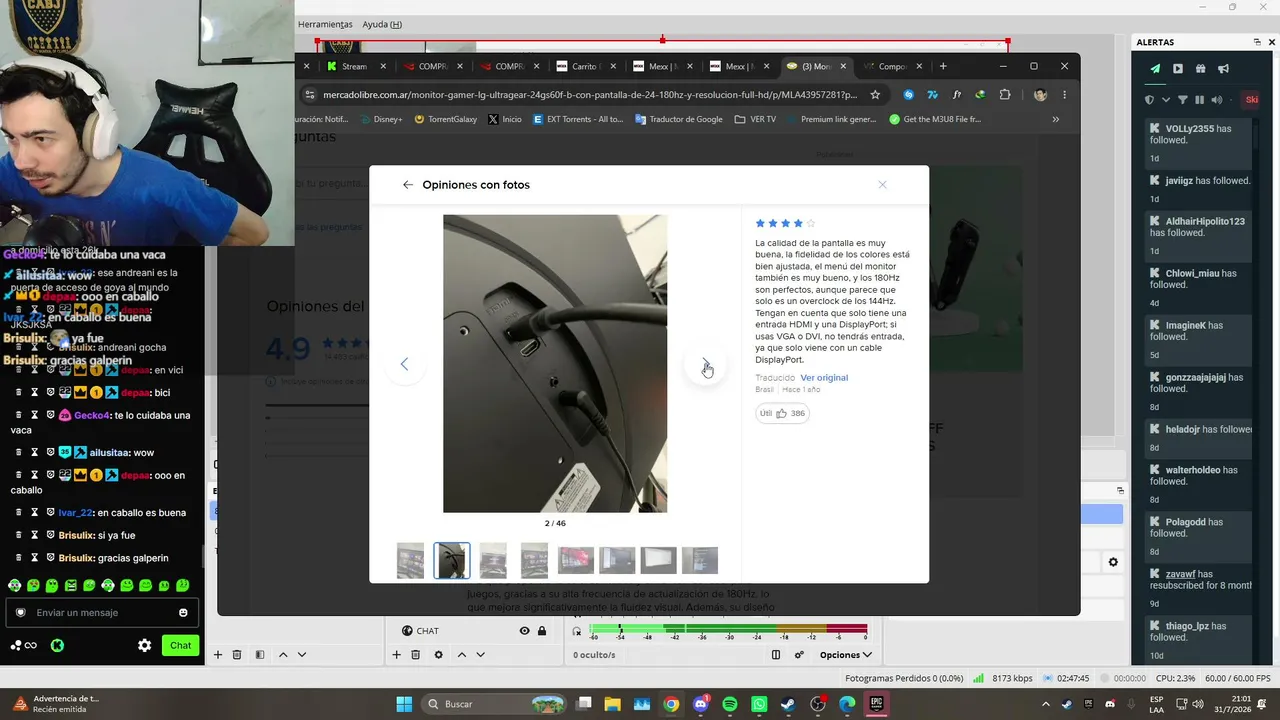This screenshot has width=1280, height=720.
Task: Skip the current alert
Action: click(x=1251, y=100)
